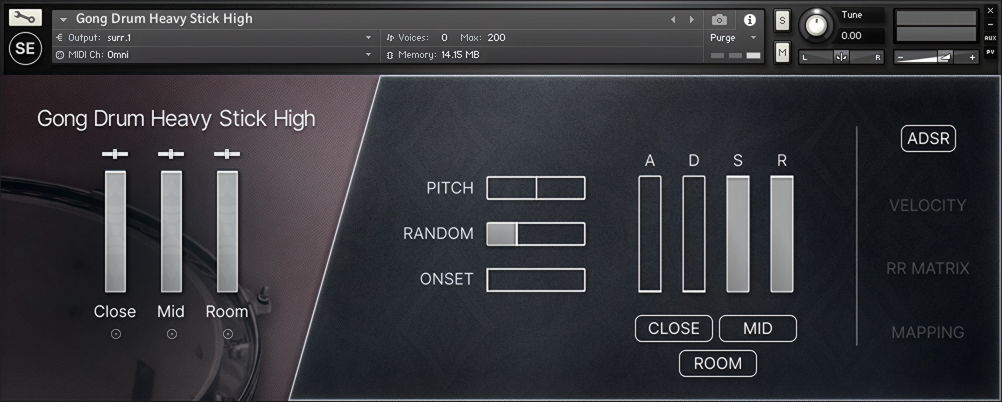Screen dimensions: 1002x402
Task: Click the RANDOM slider bar
Action: coord(535,234)
